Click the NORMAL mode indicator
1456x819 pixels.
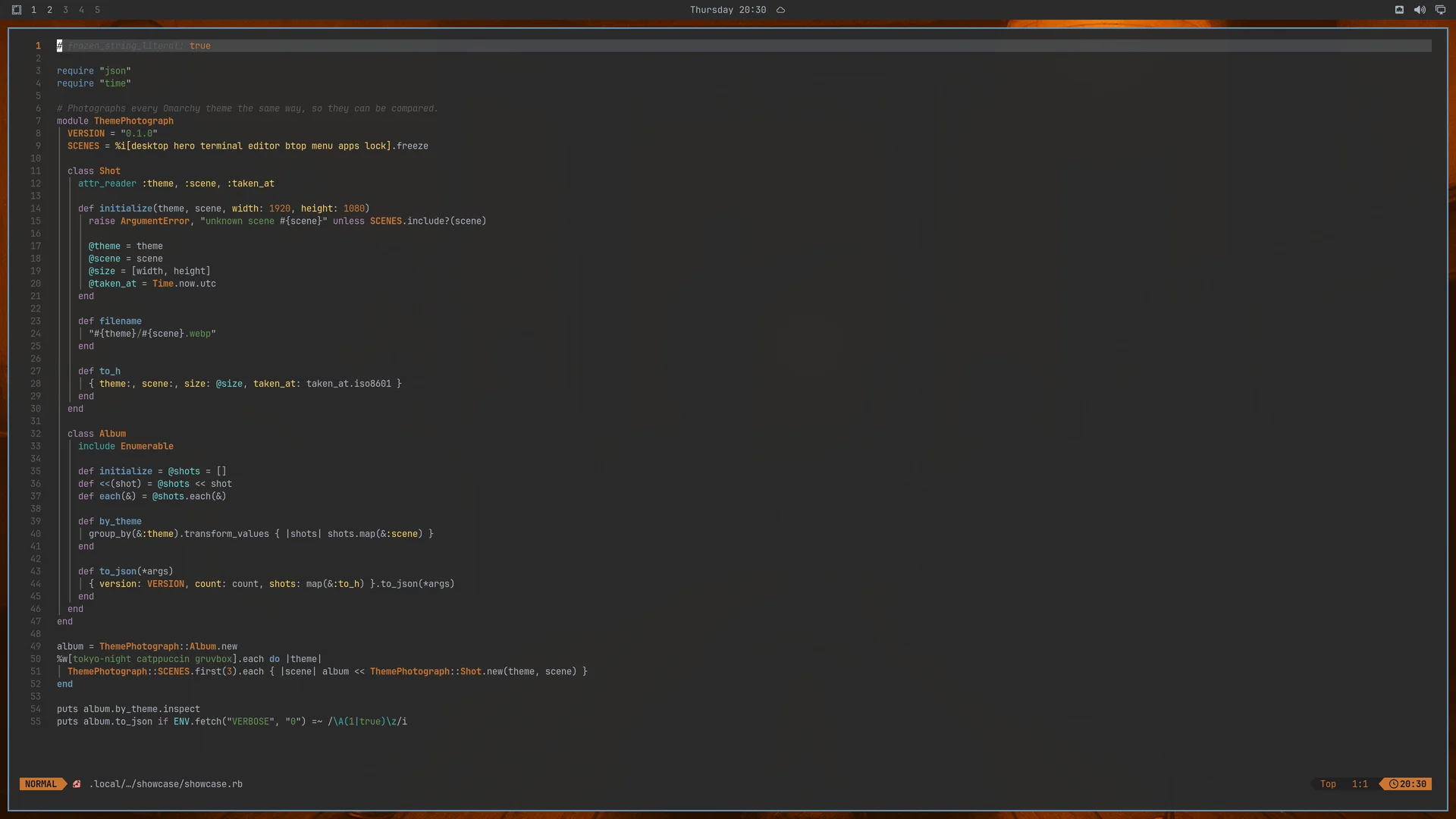[41, 784]
